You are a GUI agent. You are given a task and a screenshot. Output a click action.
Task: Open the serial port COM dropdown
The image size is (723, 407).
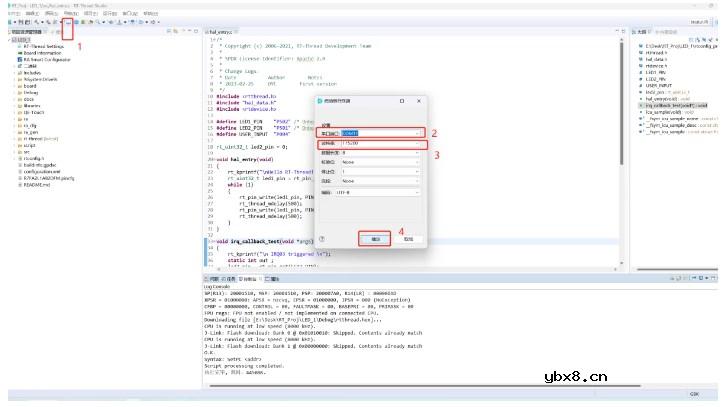tap(381, 132)
